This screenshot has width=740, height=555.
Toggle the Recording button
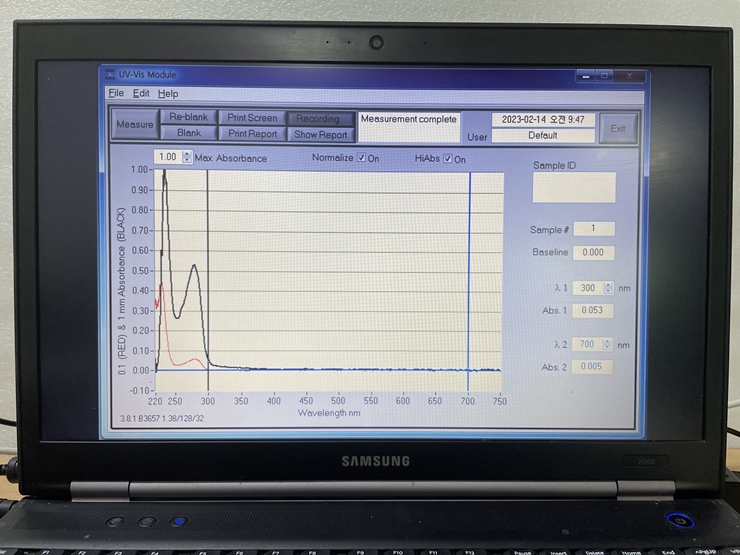[320, 119]
